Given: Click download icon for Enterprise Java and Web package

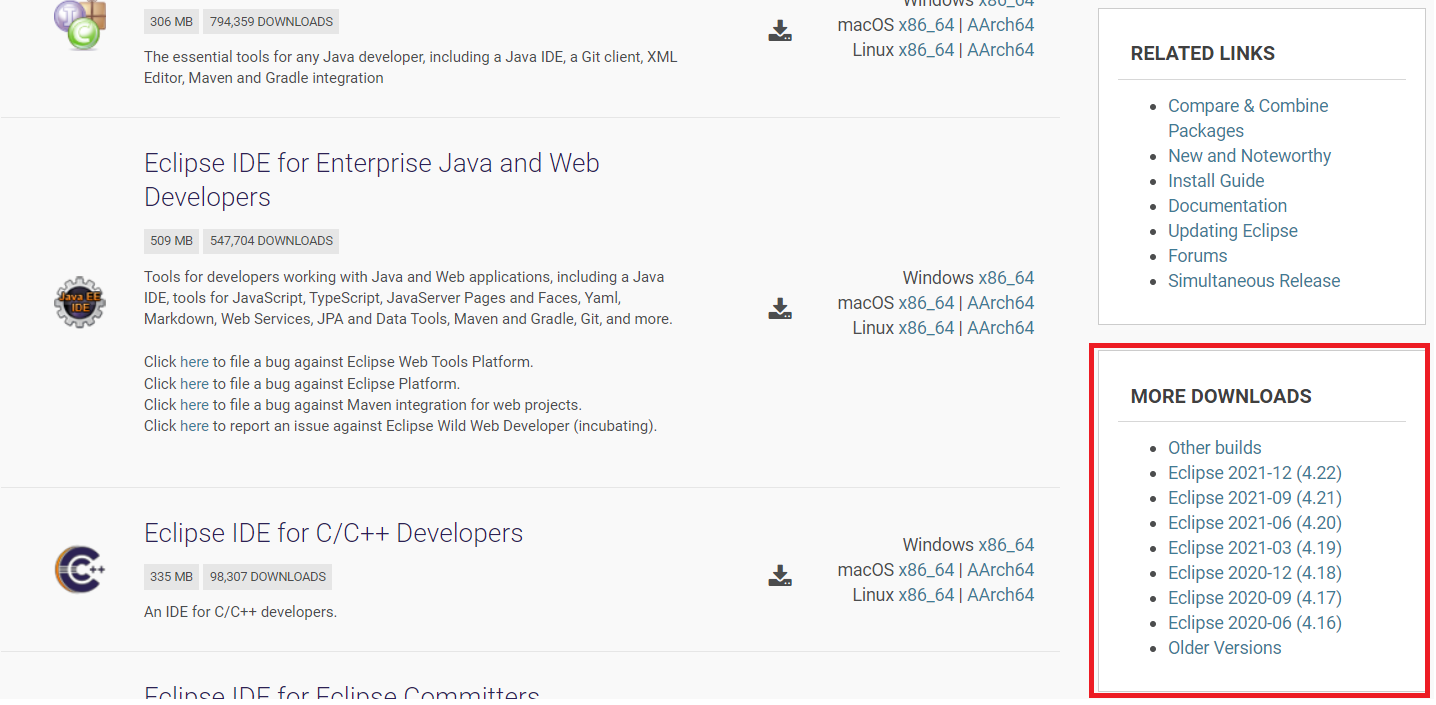Looking at the screenshot, I should coord(780,308).
